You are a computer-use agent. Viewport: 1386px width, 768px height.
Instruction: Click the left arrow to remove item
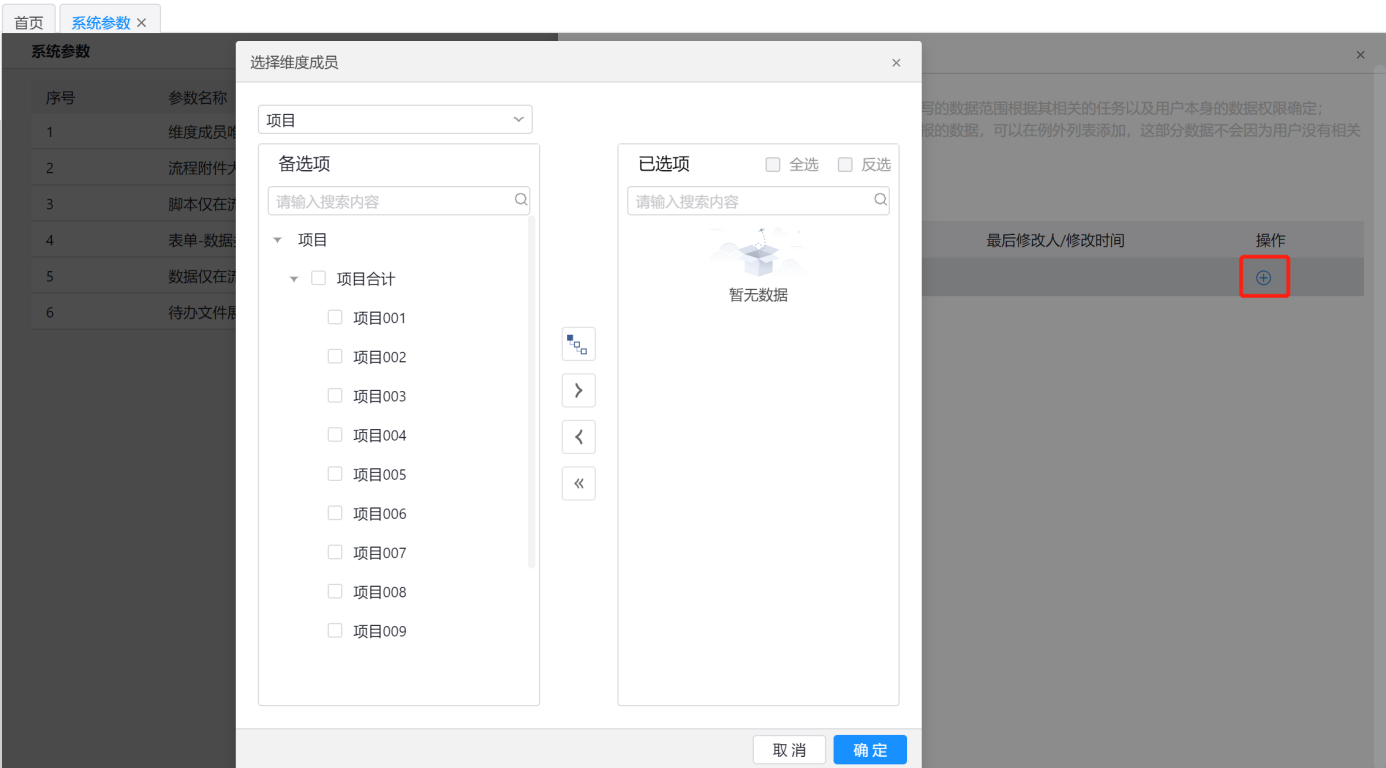578,437
